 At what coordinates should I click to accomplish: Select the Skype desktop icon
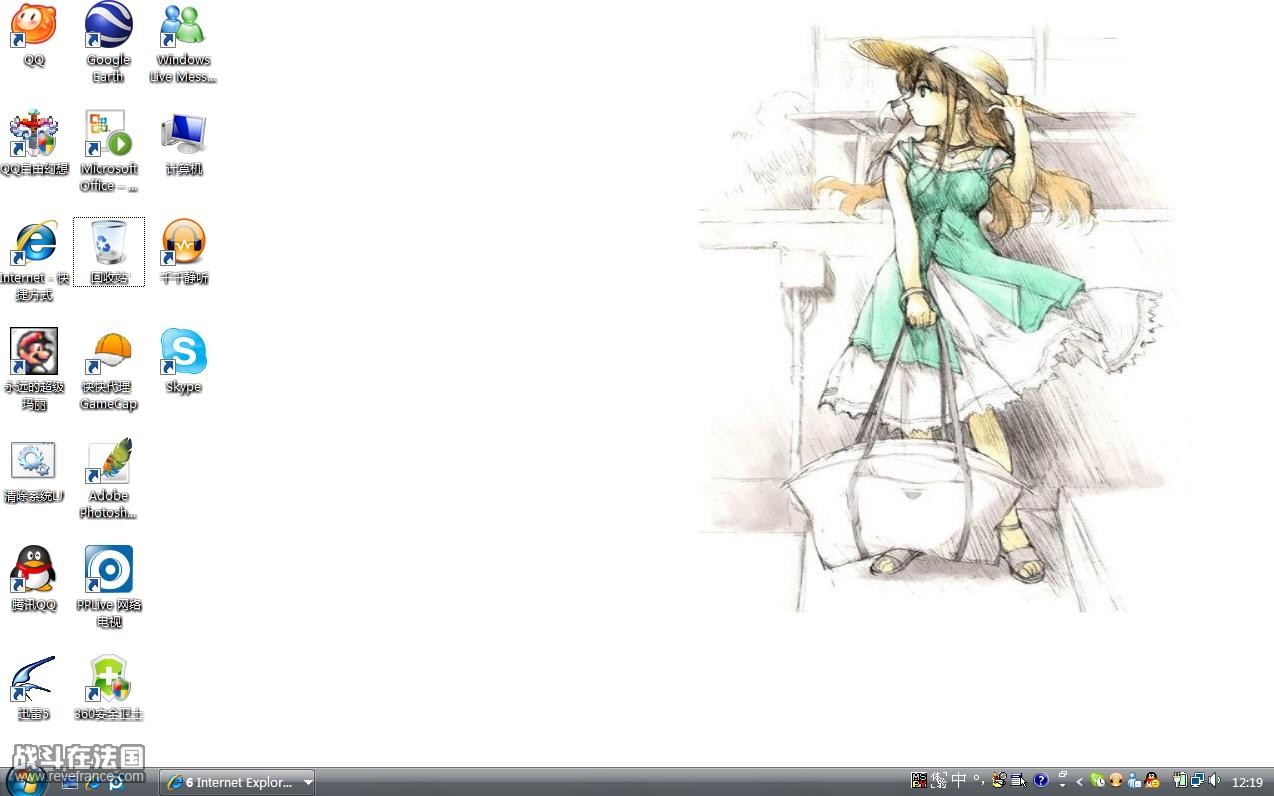(183, 361)
